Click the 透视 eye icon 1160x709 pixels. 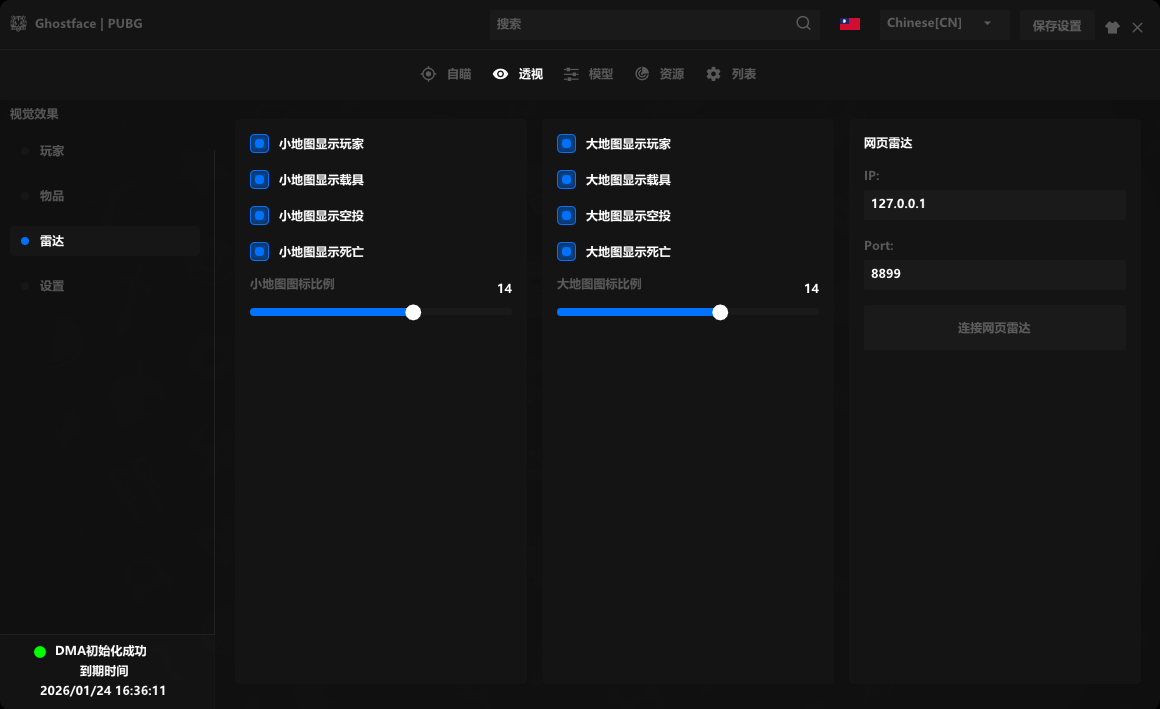501,74
